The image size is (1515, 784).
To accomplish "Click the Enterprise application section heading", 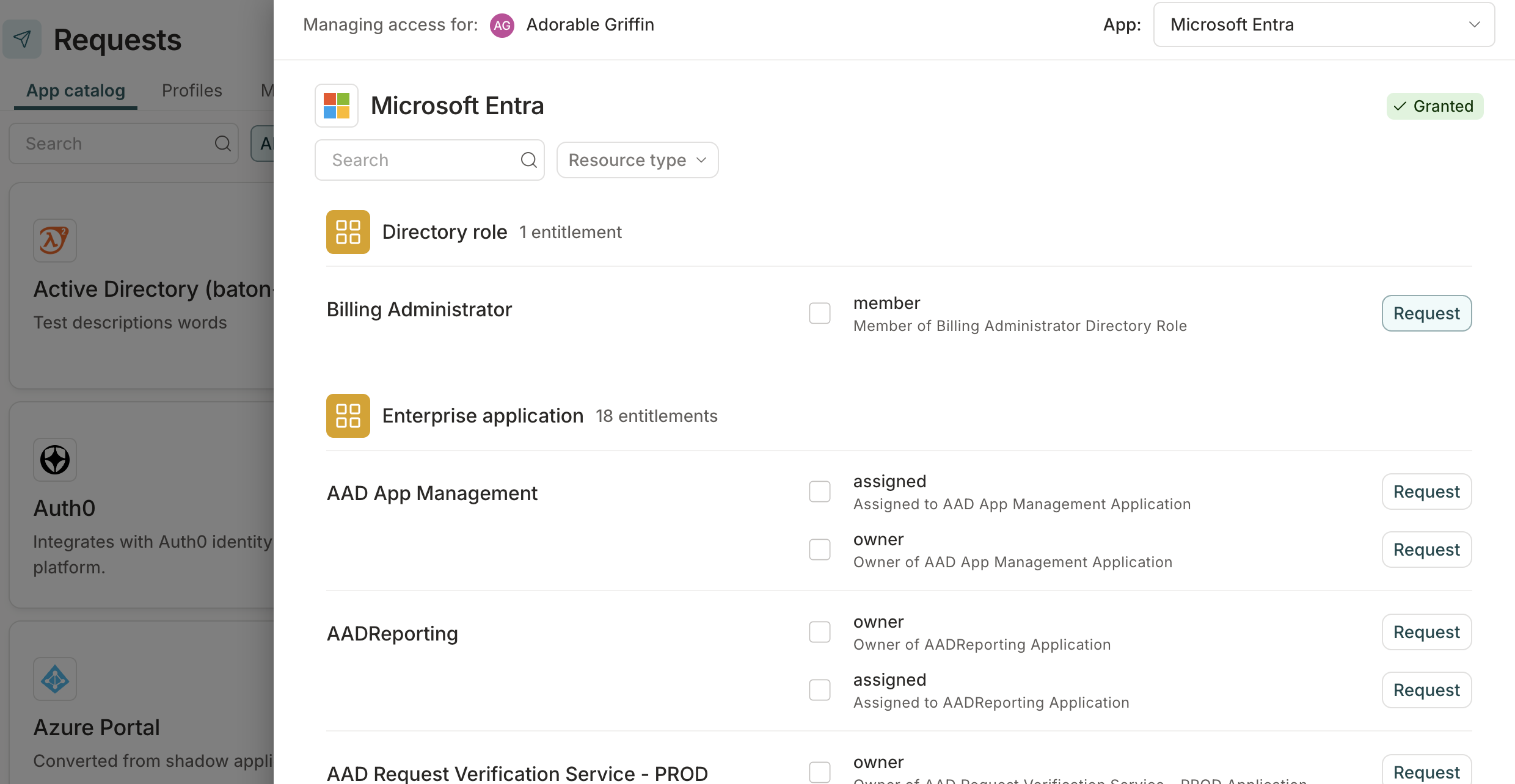I will 483,416.
